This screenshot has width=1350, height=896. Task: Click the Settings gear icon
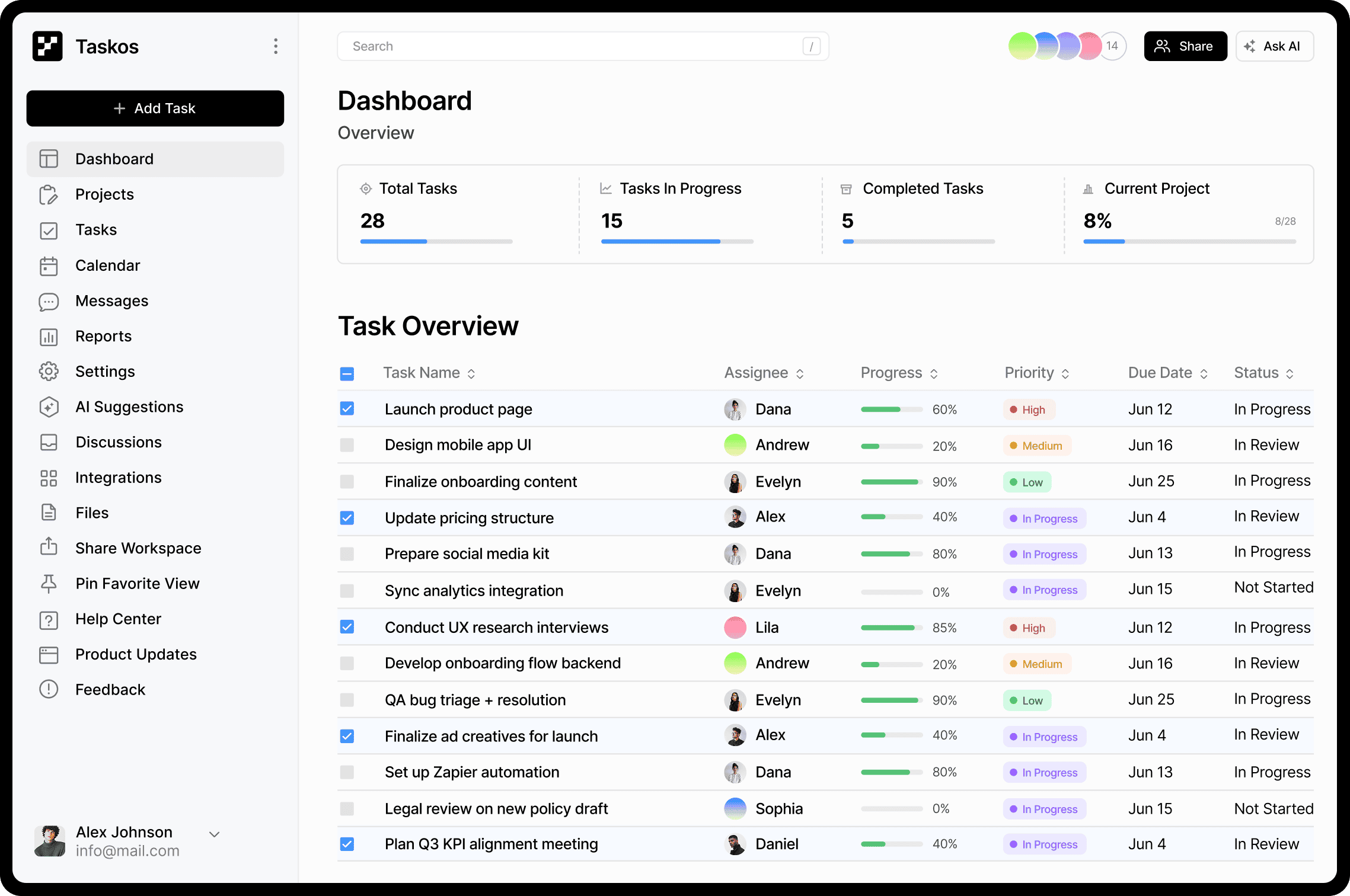[49, 372]
